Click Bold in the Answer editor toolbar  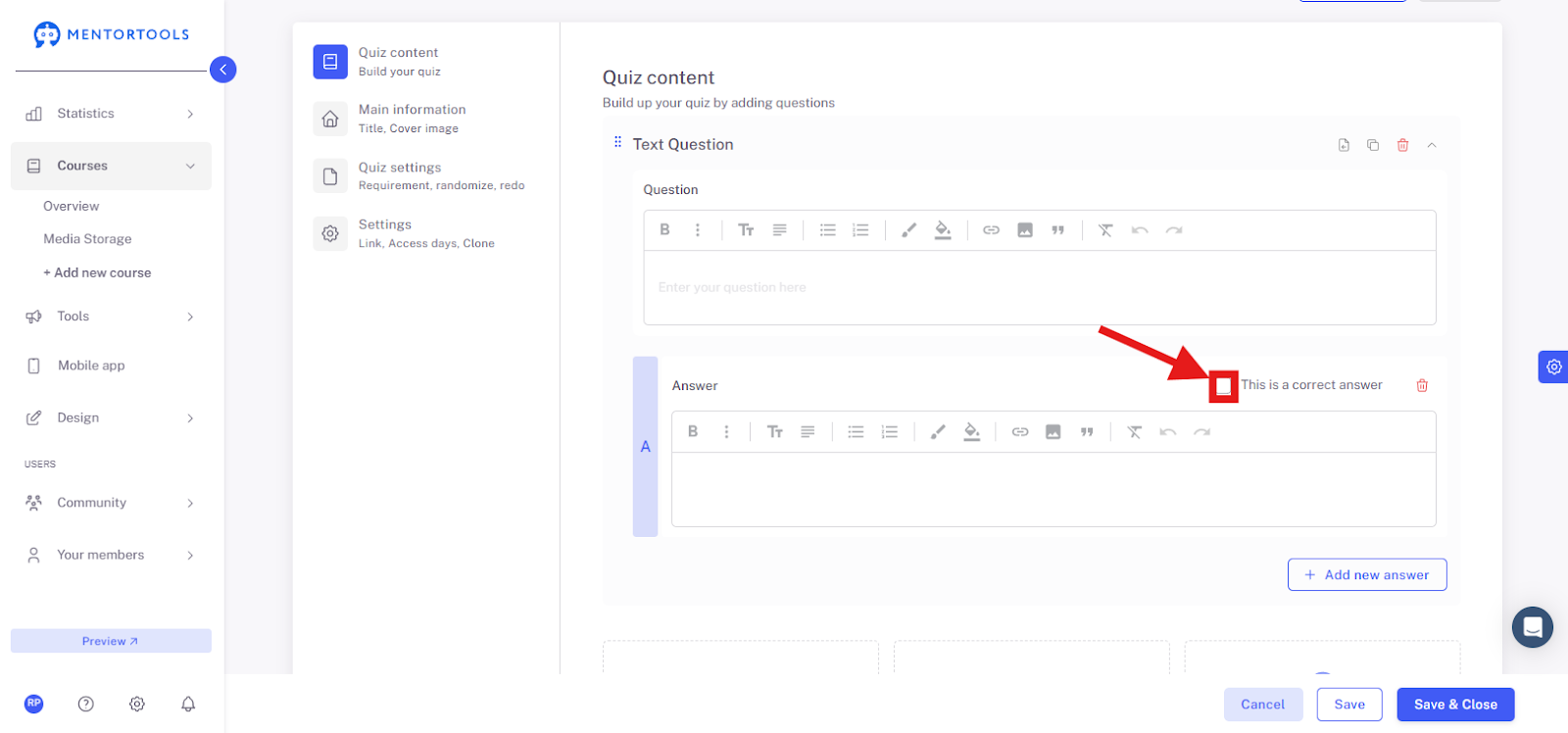tap(693, 432)
